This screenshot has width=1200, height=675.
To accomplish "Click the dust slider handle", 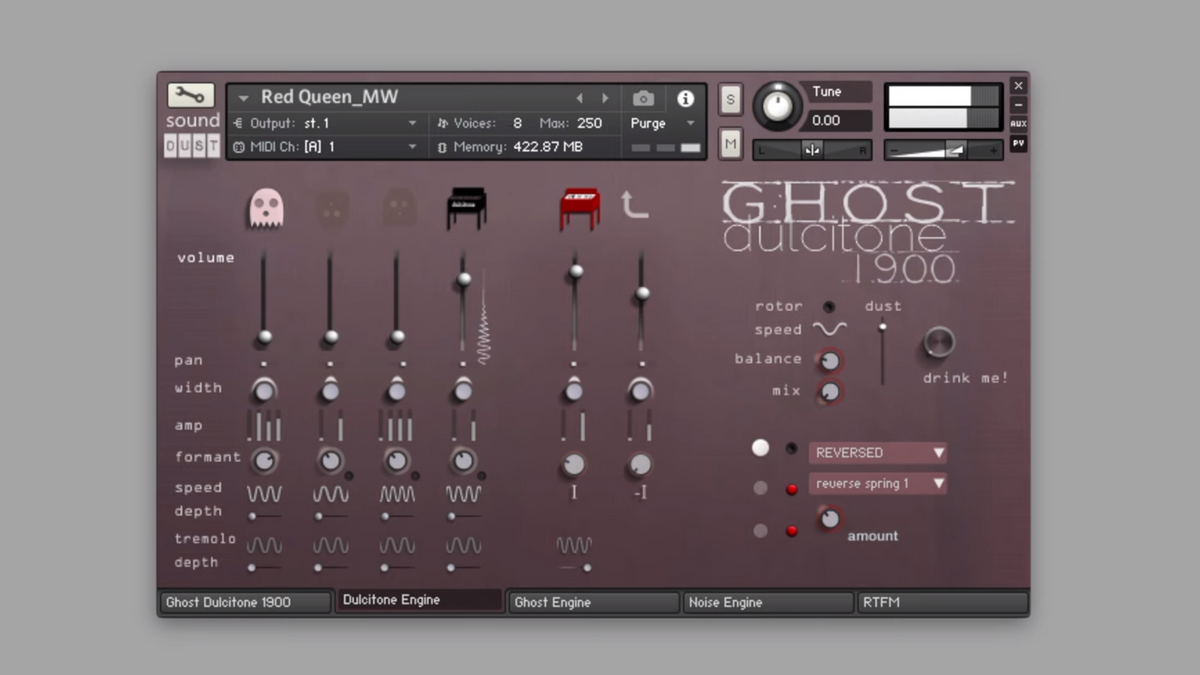I will (882, 327).
